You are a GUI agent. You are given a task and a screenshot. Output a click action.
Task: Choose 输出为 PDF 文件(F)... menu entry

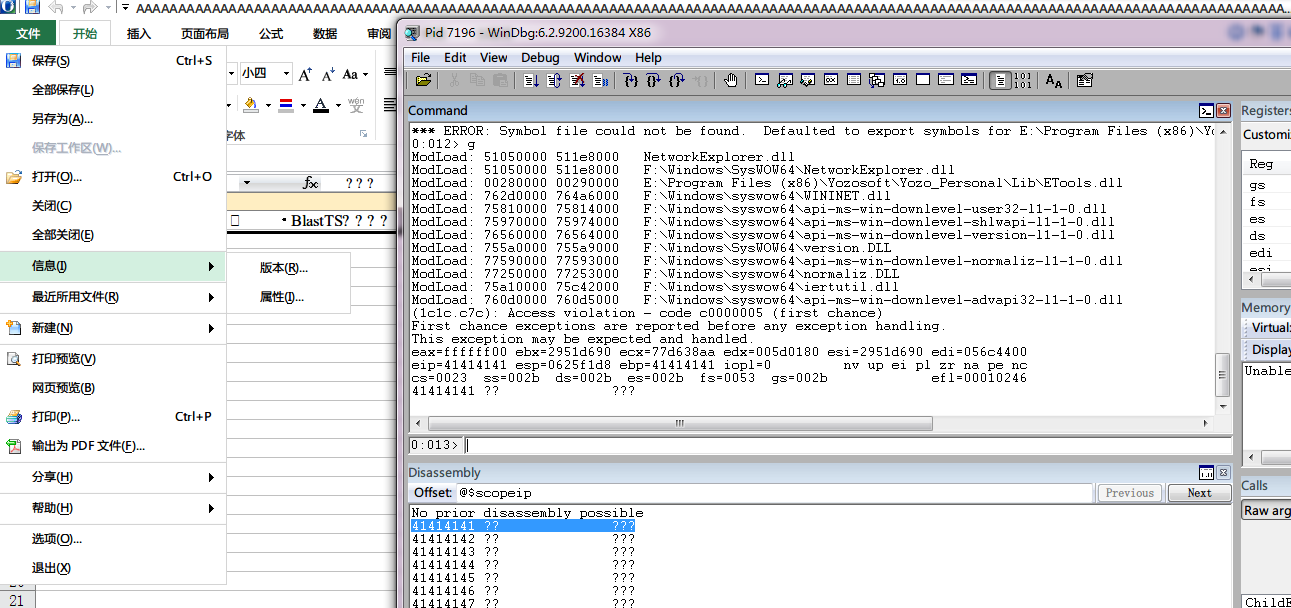113,446
